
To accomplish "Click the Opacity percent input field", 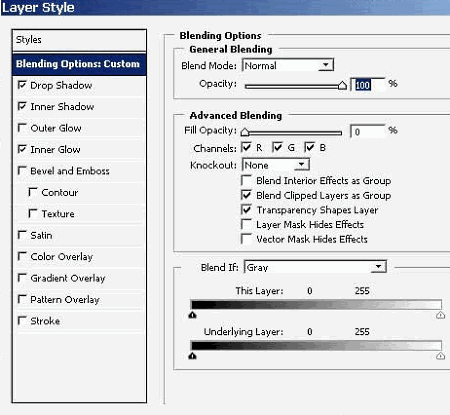I will pyautogui.click(x=367, y=85).
